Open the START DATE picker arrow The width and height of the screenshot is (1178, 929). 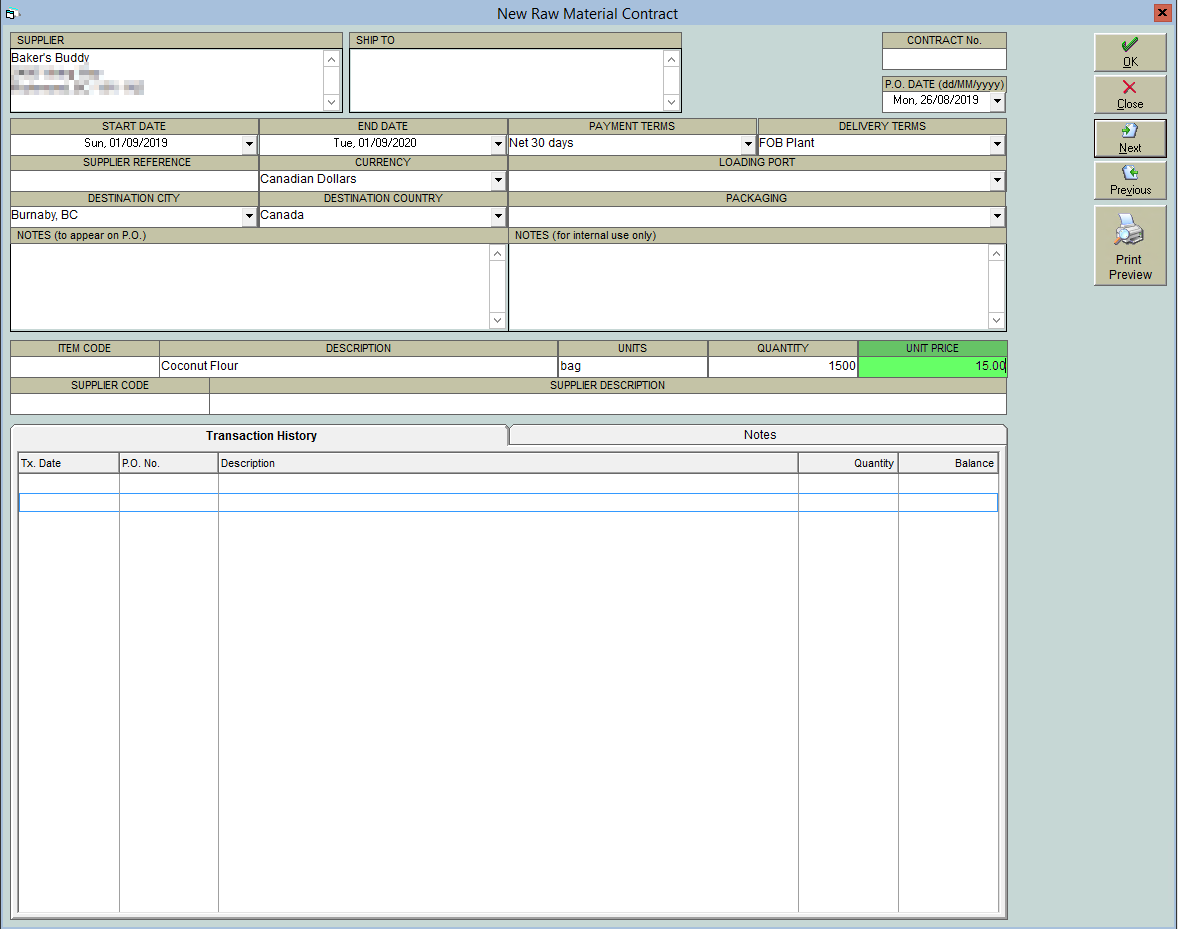249,143
